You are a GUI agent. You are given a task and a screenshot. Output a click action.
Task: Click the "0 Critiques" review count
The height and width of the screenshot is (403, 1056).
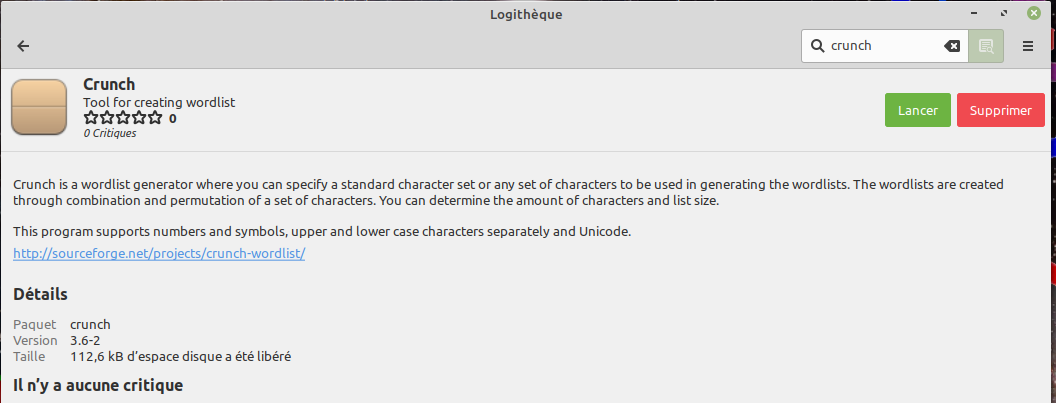click(109, 133)
